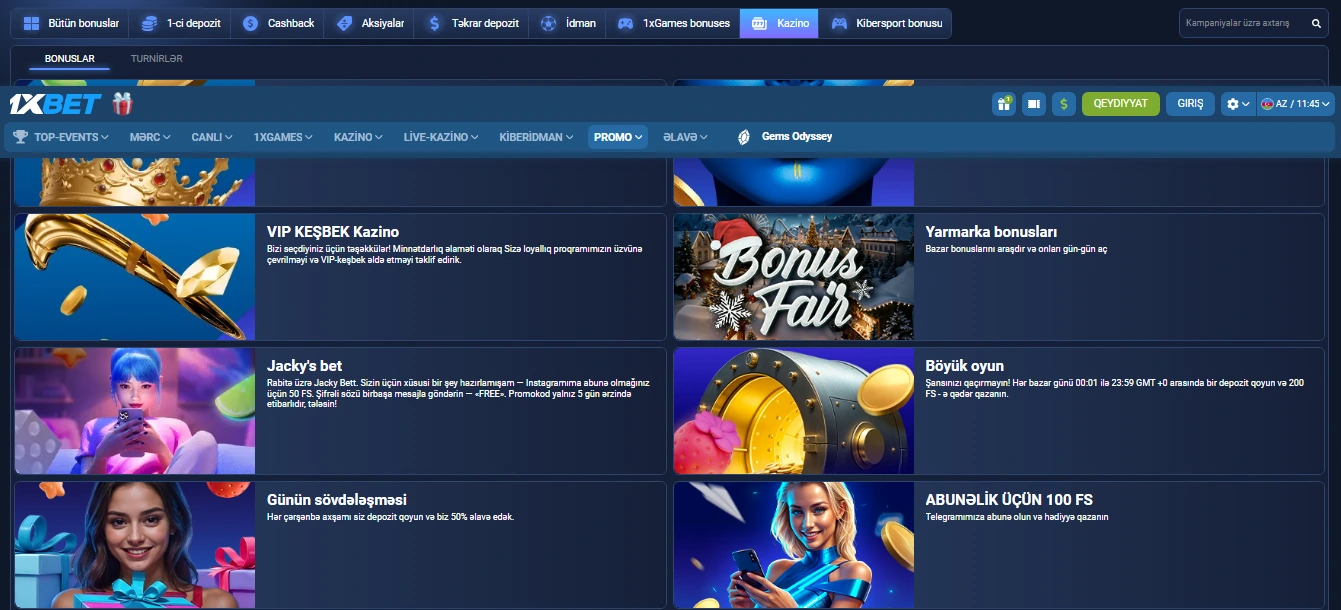Switch to the TURNİRLƏR tab
The width and height of the screenshot is (1341, 610).
click(156, 59)
